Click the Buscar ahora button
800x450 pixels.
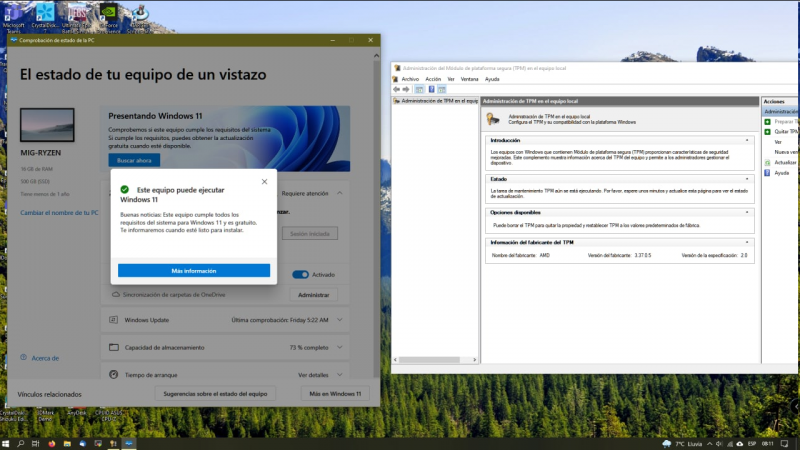point(134,160)
